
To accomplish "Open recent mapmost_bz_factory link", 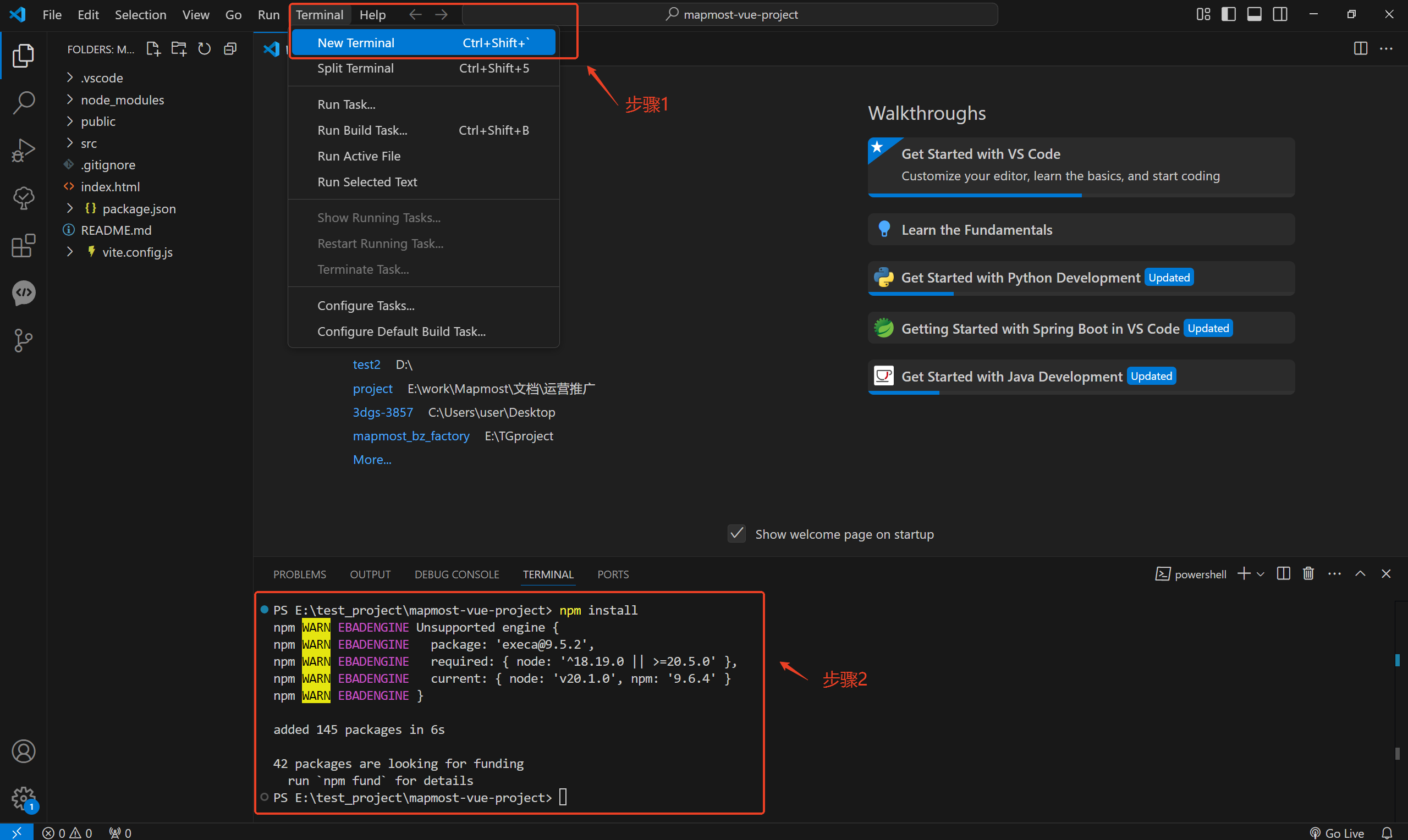I will click(411, 436).
